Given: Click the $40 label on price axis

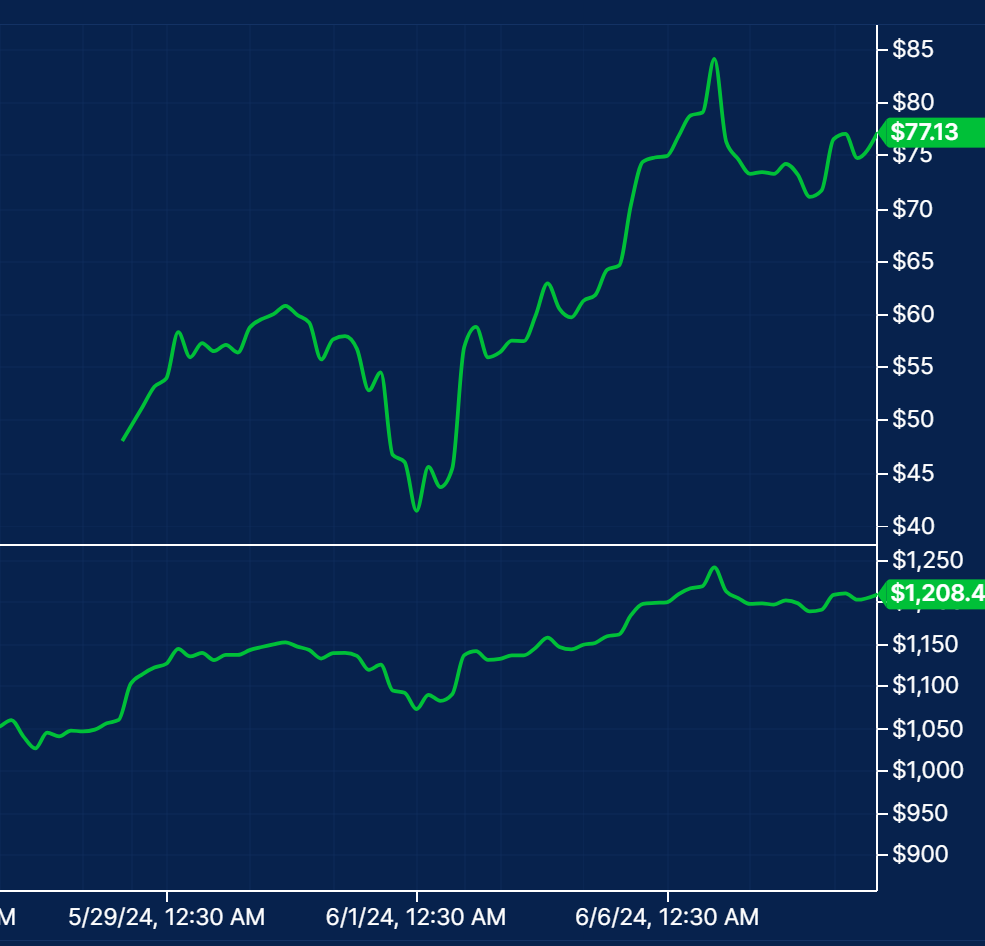Looking at the screenshot, I should (912, 525).
